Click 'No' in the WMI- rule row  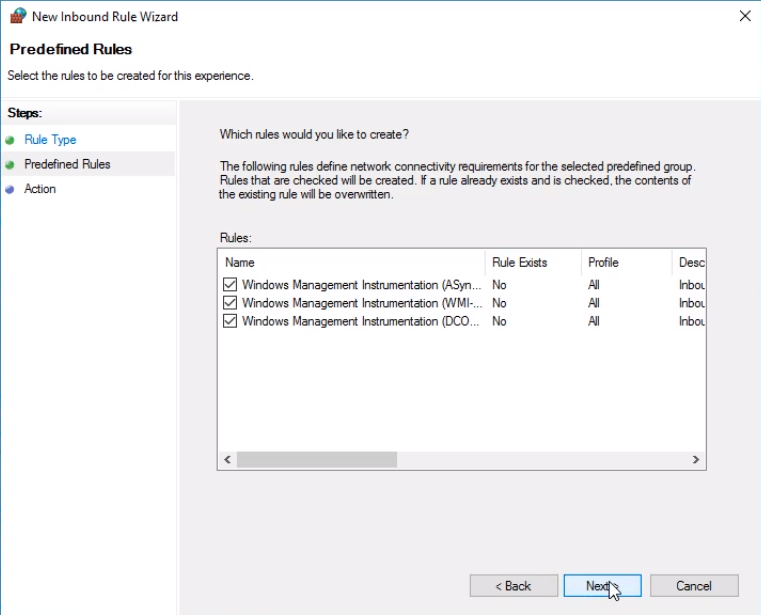(499, 303)
